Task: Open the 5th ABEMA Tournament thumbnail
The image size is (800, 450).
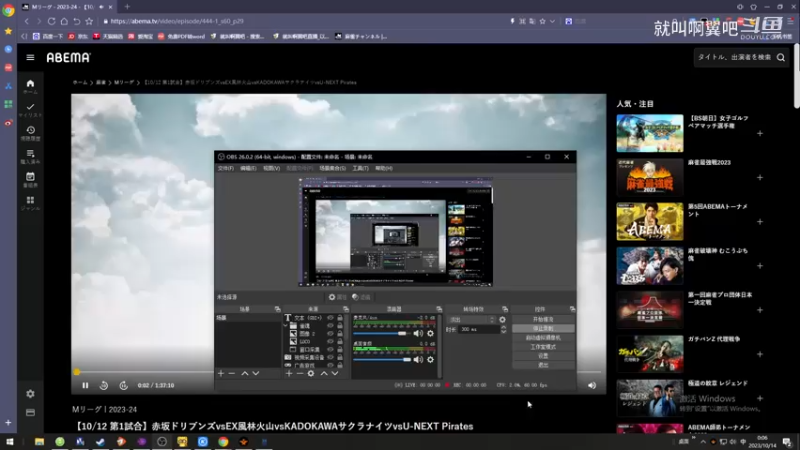Action: pos(649,222)
